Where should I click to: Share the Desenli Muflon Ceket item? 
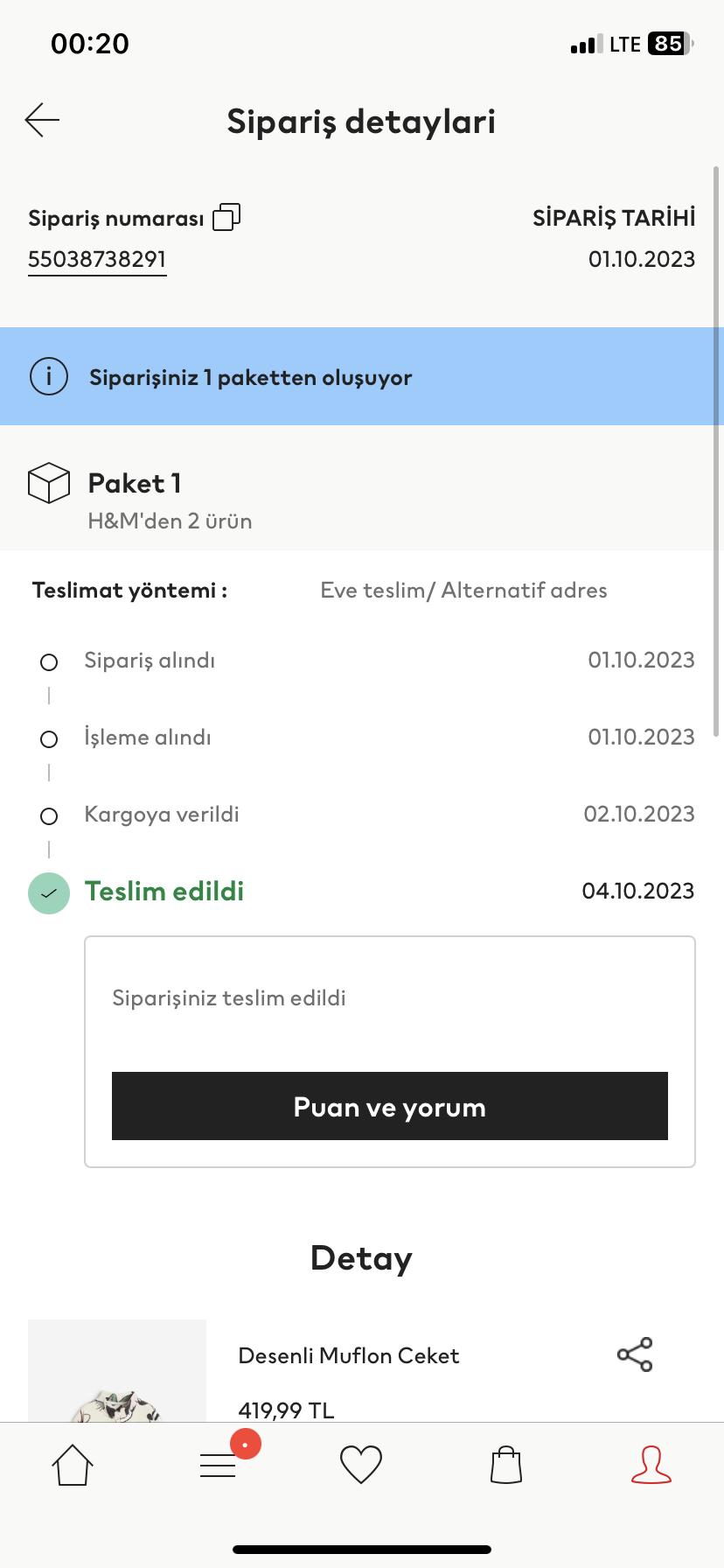[635, 1354]
